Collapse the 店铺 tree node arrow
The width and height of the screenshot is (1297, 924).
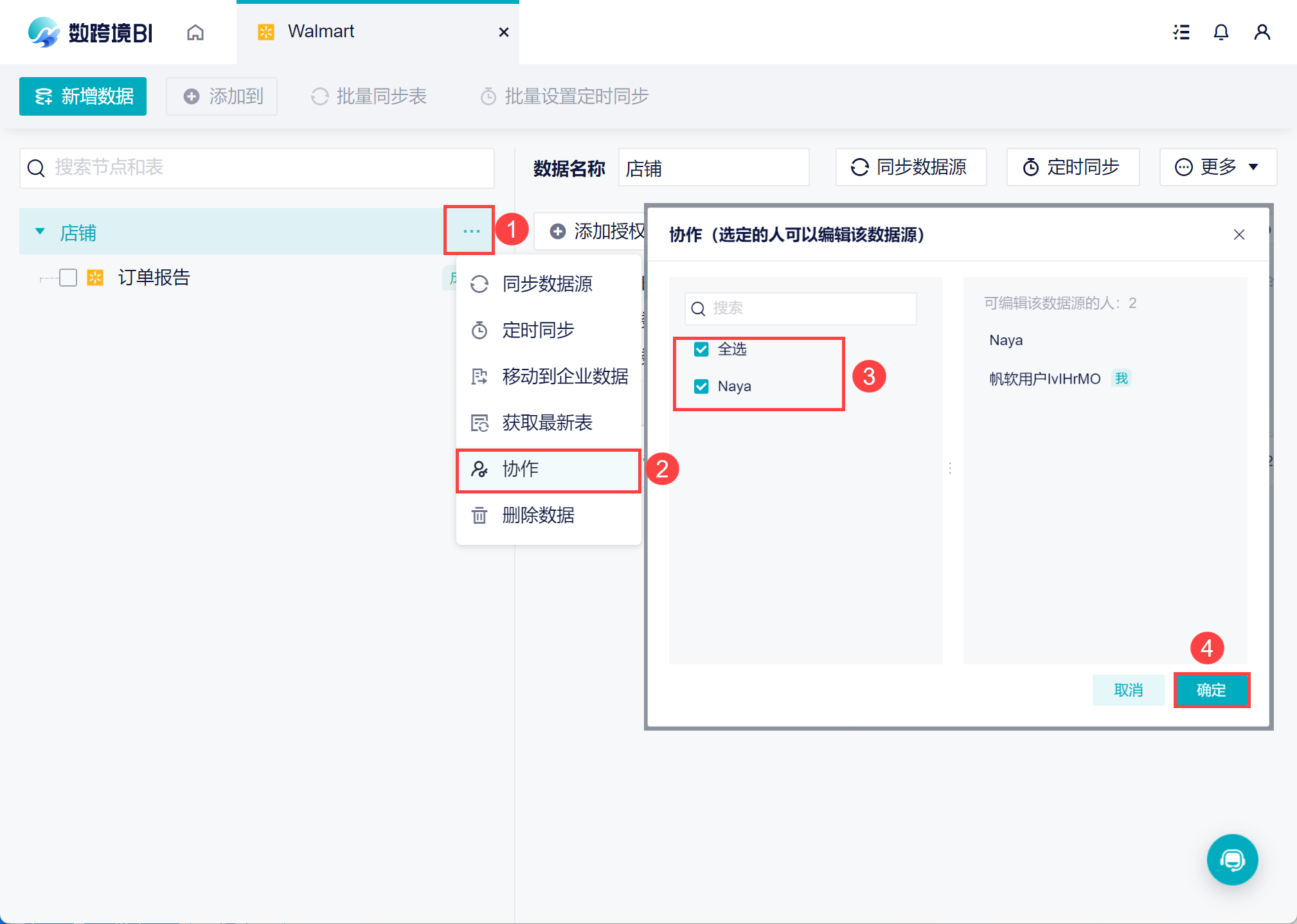pyautogui.click(x=40, y=231)
